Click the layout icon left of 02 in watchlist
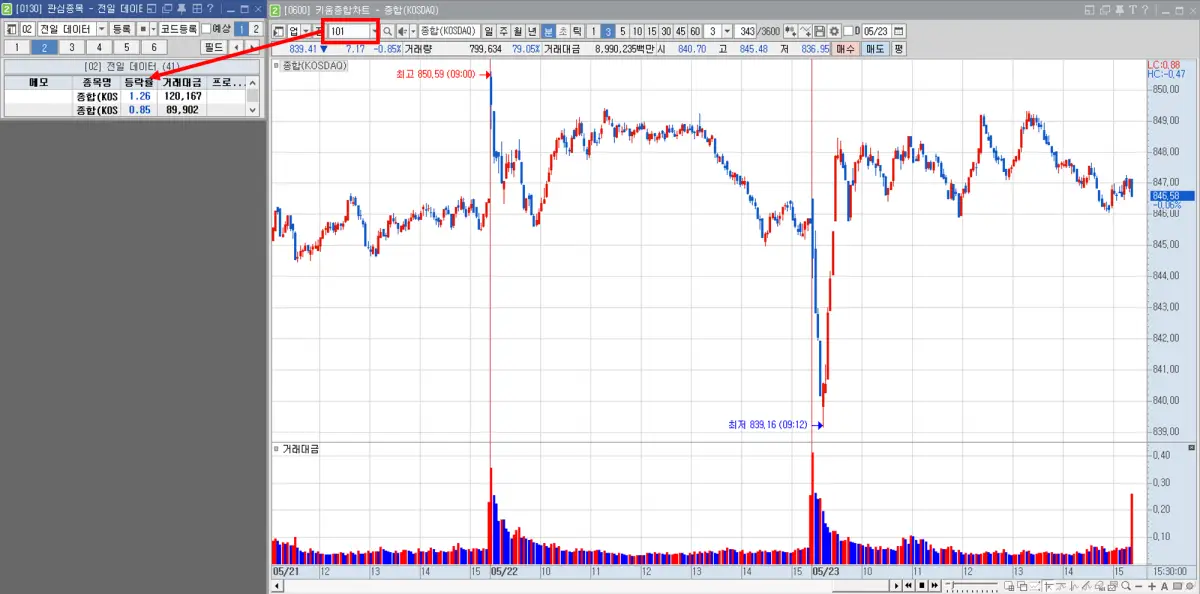The width and height of the screenshot is (1200, 594). click(x=11, y=29)
